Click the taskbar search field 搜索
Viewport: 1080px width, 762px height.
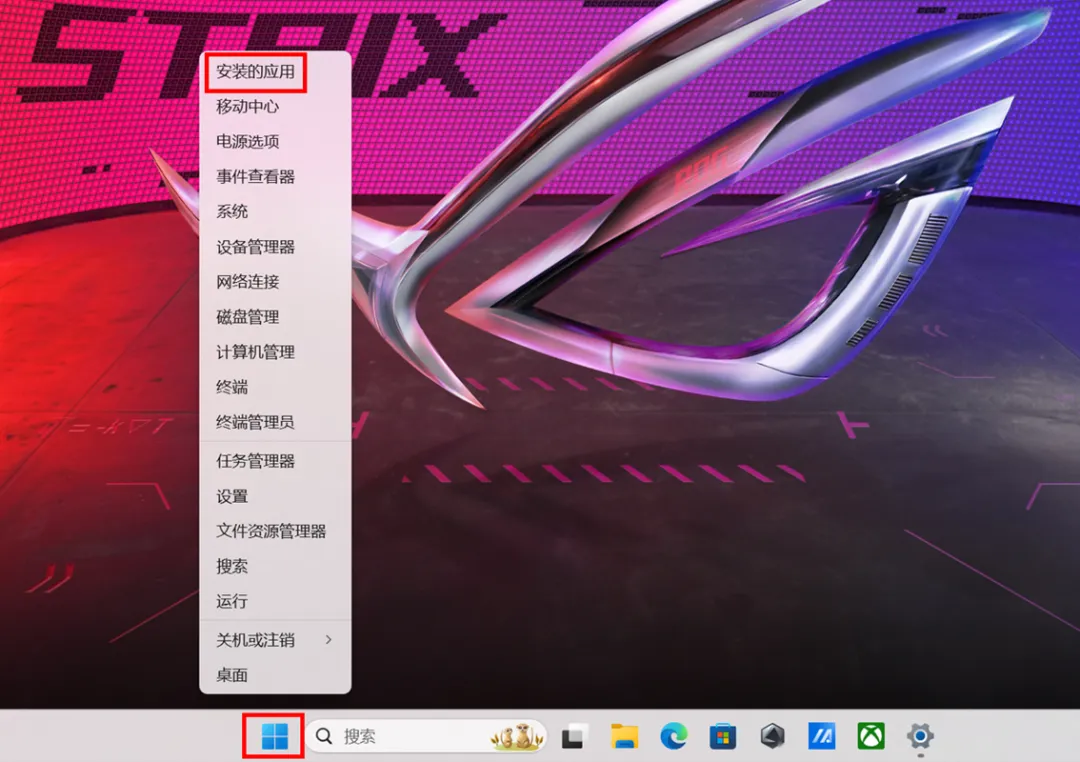tap(426, 737)
